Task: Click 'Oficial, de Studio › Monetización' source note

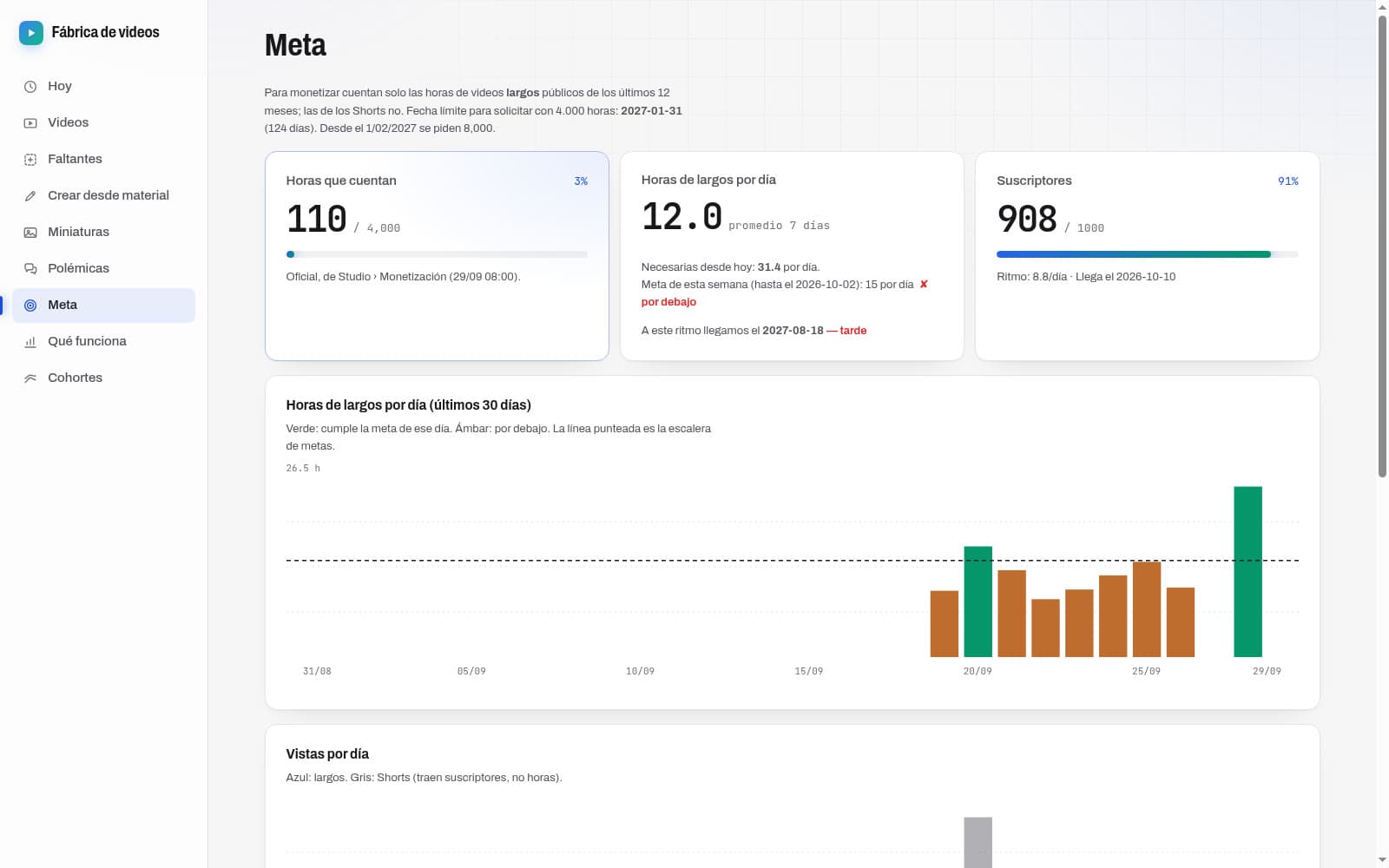Action: pyautogui.click(x=403, y=277)
